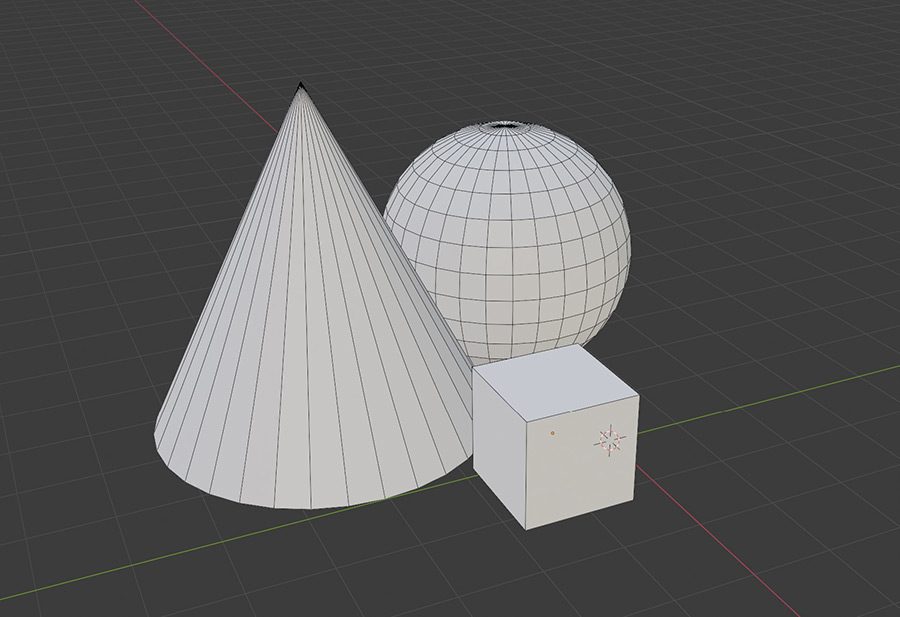
Task: Click the 3D cursor on the cube face
Action: pyautogui.click(x=610, y=438)
